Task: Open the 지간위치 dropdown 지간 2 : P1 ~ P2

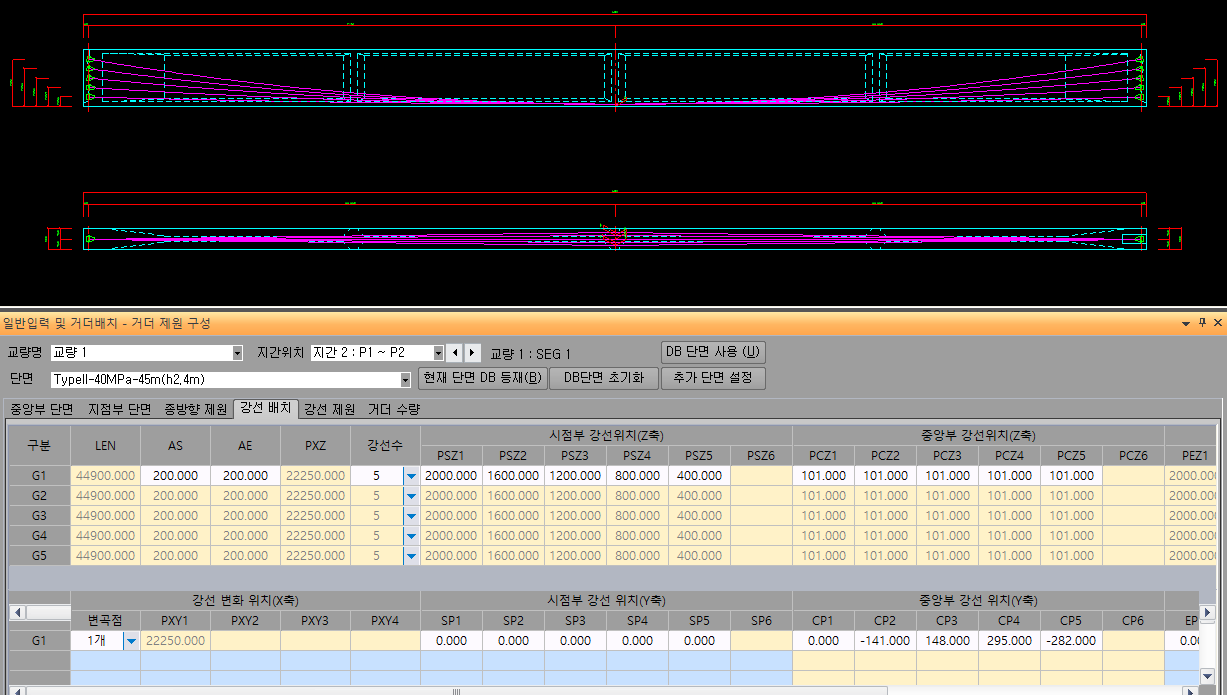Action: pos(377,352)
